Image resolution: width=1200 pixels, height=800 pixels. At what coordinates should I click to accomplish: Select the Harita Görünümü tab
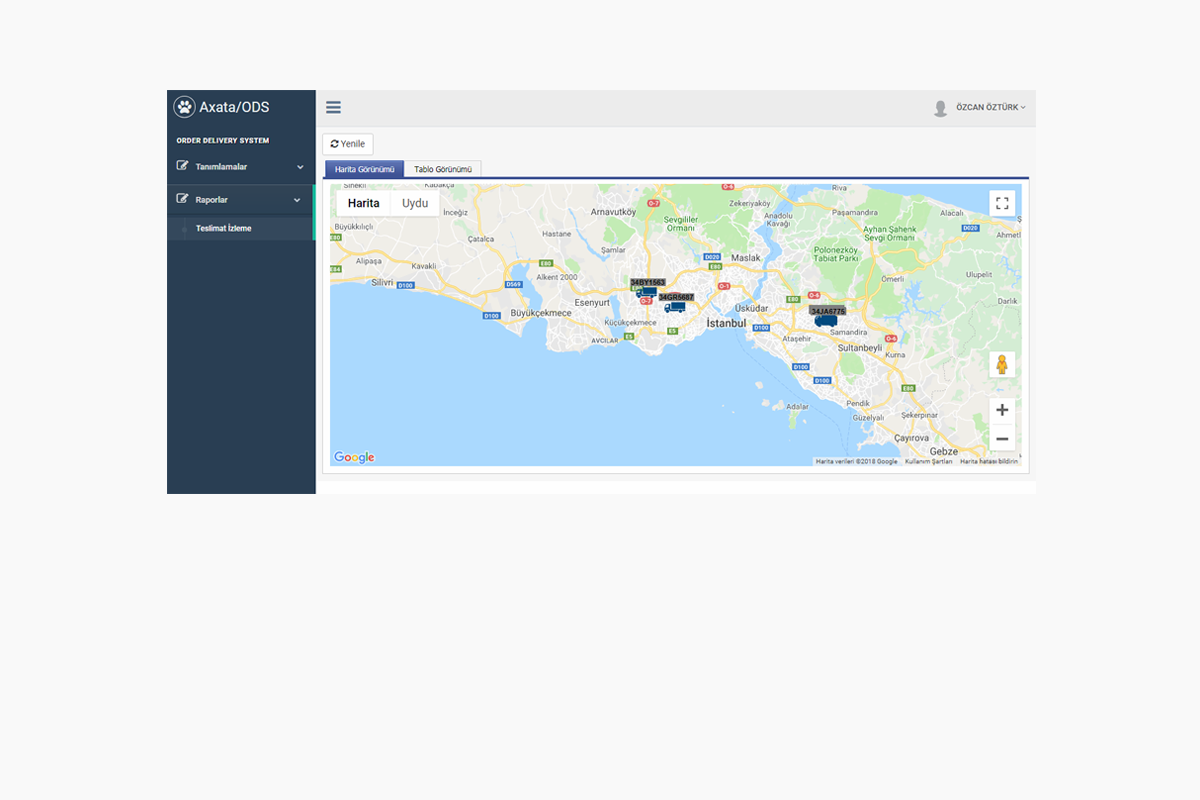click(364, 170)
